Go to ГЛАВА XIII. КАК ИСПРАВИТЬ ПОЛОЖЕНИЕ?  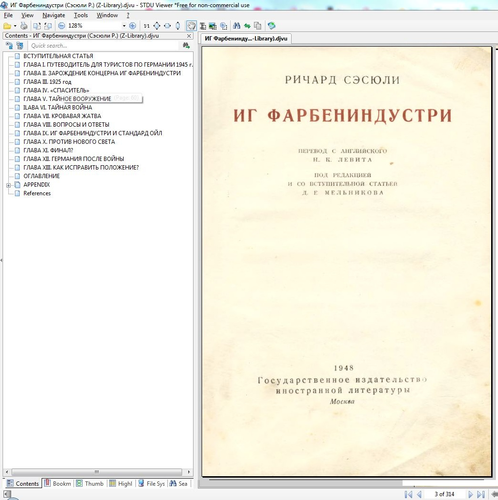tap(81, 167)
